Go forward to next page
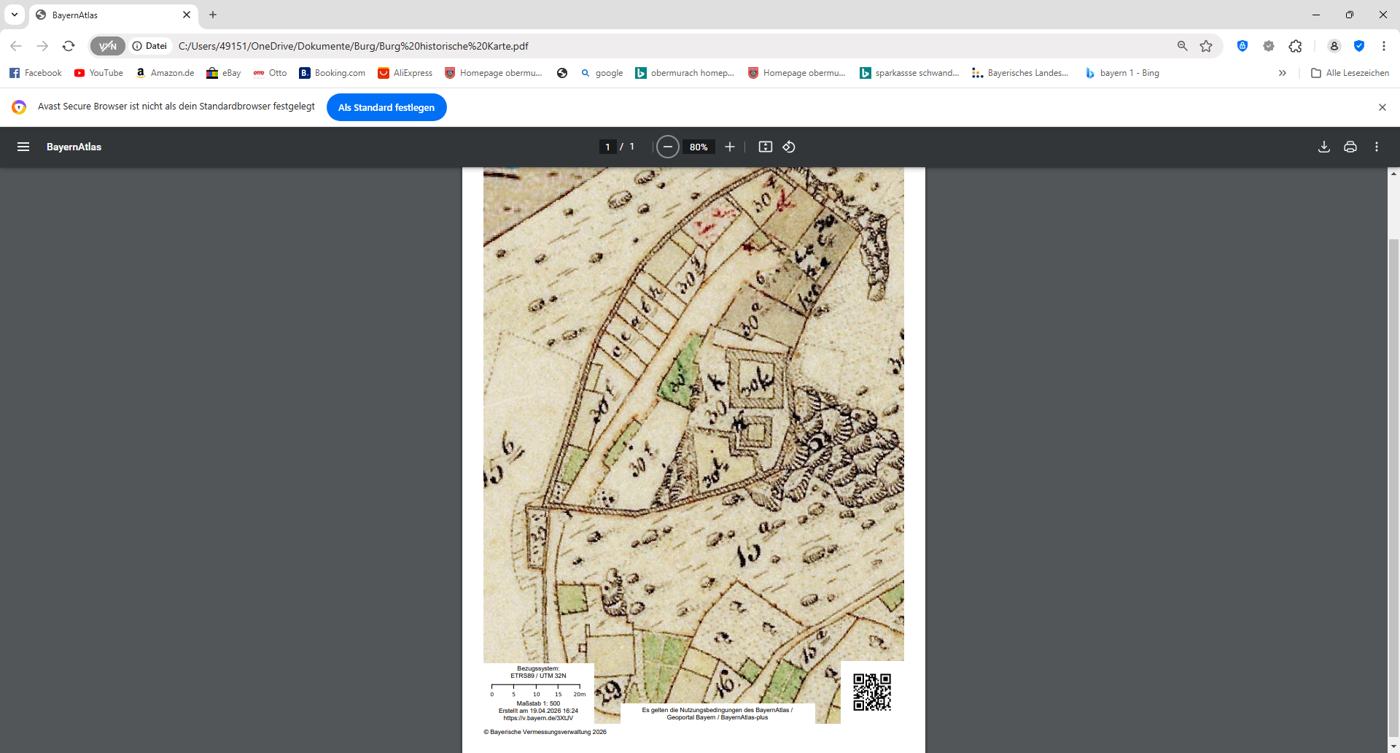This screenshot has height=753, width=1400. [42, 46]
